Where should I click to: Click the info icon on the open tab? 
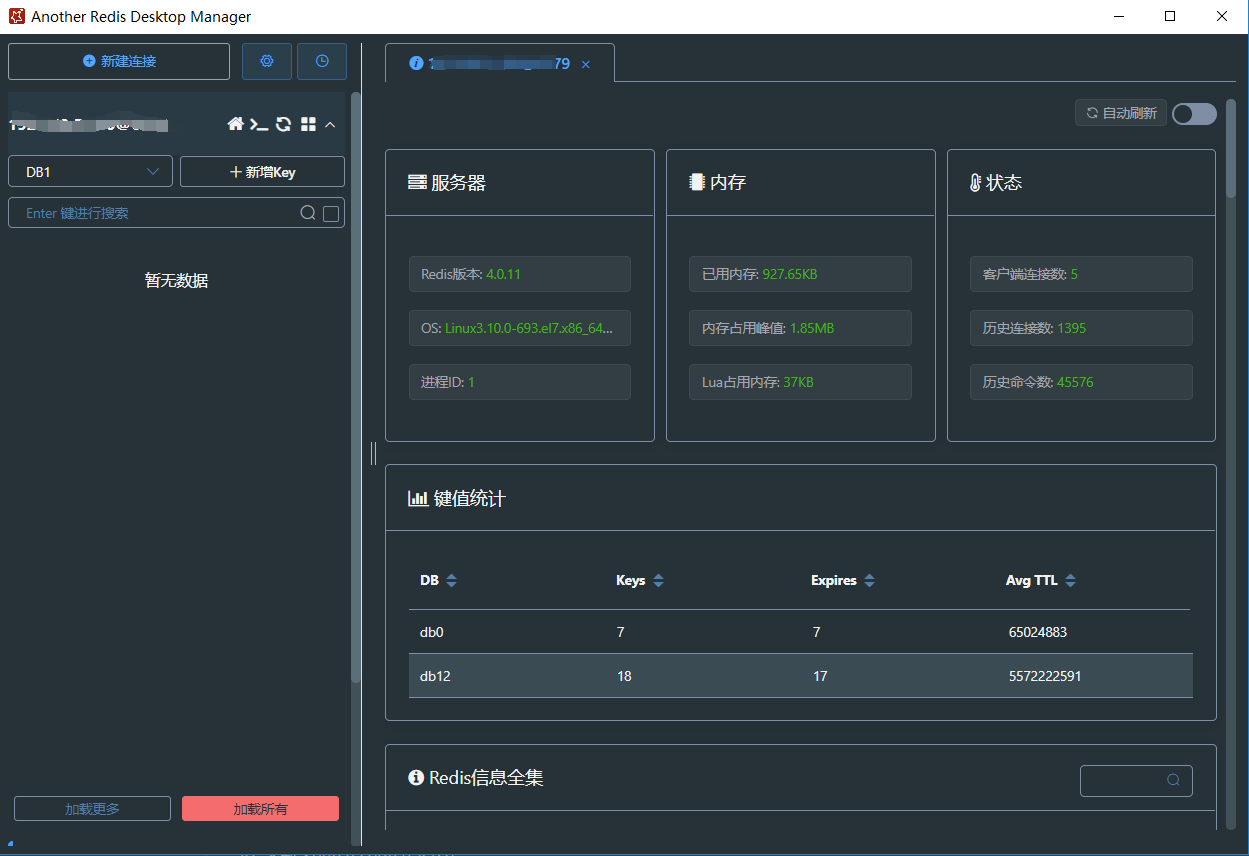pos(416,63)
